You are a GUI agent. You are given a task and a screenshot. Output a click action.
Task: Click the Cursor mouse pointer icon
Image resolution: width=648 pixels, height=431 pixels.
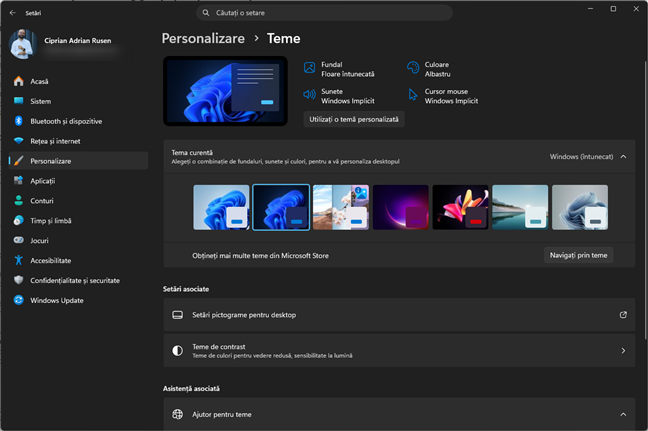413,95
